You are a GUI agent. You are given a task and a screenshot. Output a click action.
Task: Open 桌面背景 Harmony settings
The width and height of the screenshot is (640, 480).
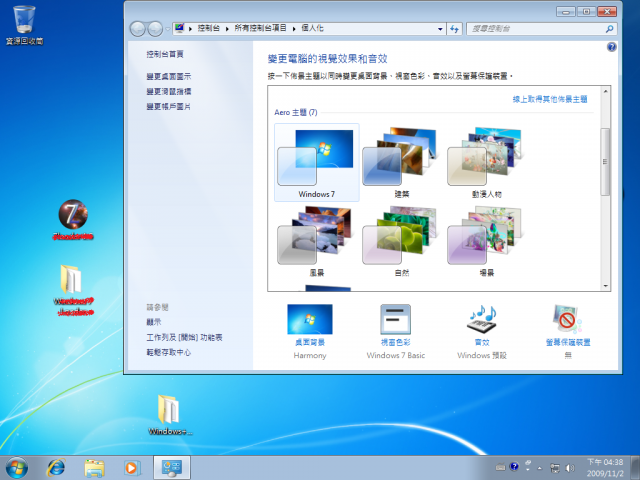(310, 331)
